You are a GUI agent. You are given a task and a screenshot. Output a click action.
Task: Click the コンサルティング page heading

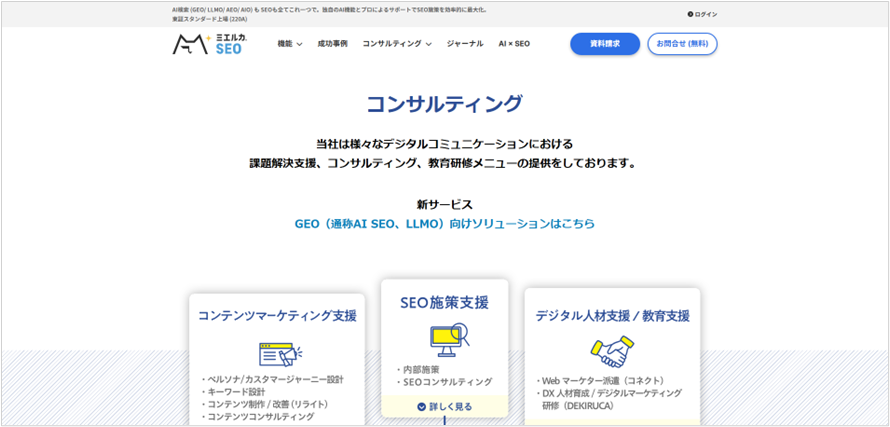click(x=444, y=104)
